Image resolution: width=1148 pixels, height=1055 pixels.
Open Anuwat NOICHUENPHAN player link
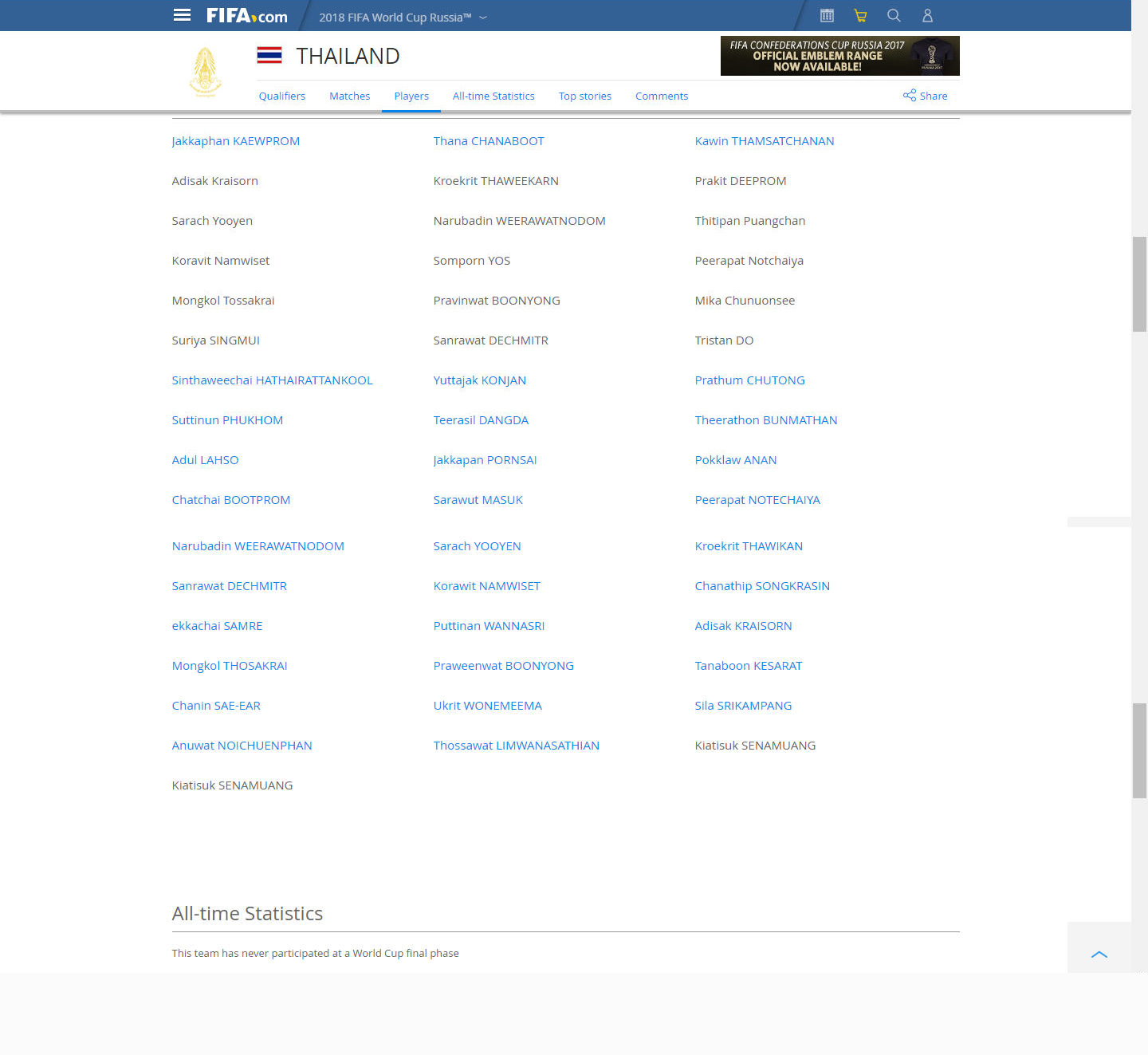tap(242, 746)
